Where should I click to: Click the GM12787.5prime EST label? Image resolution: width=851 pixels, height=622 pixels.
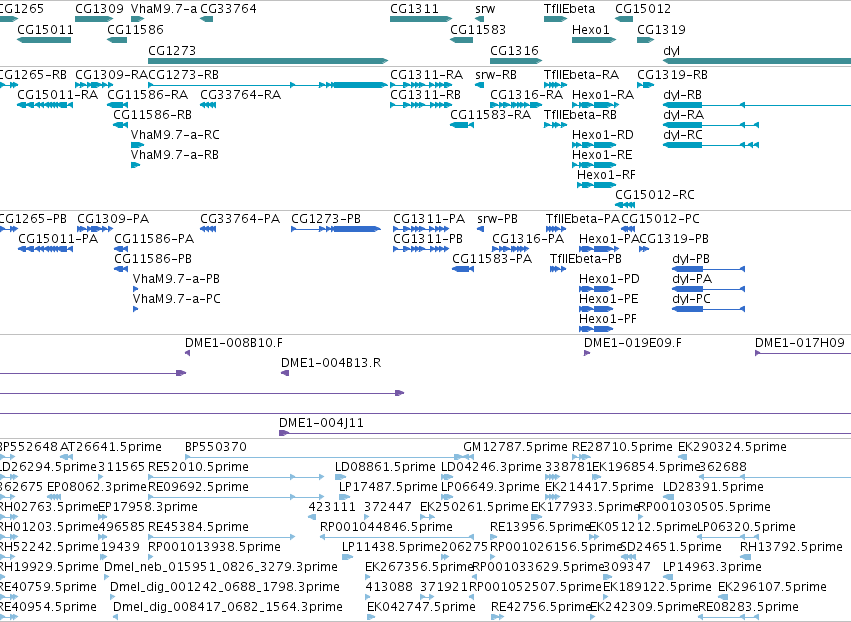point(515,447)
